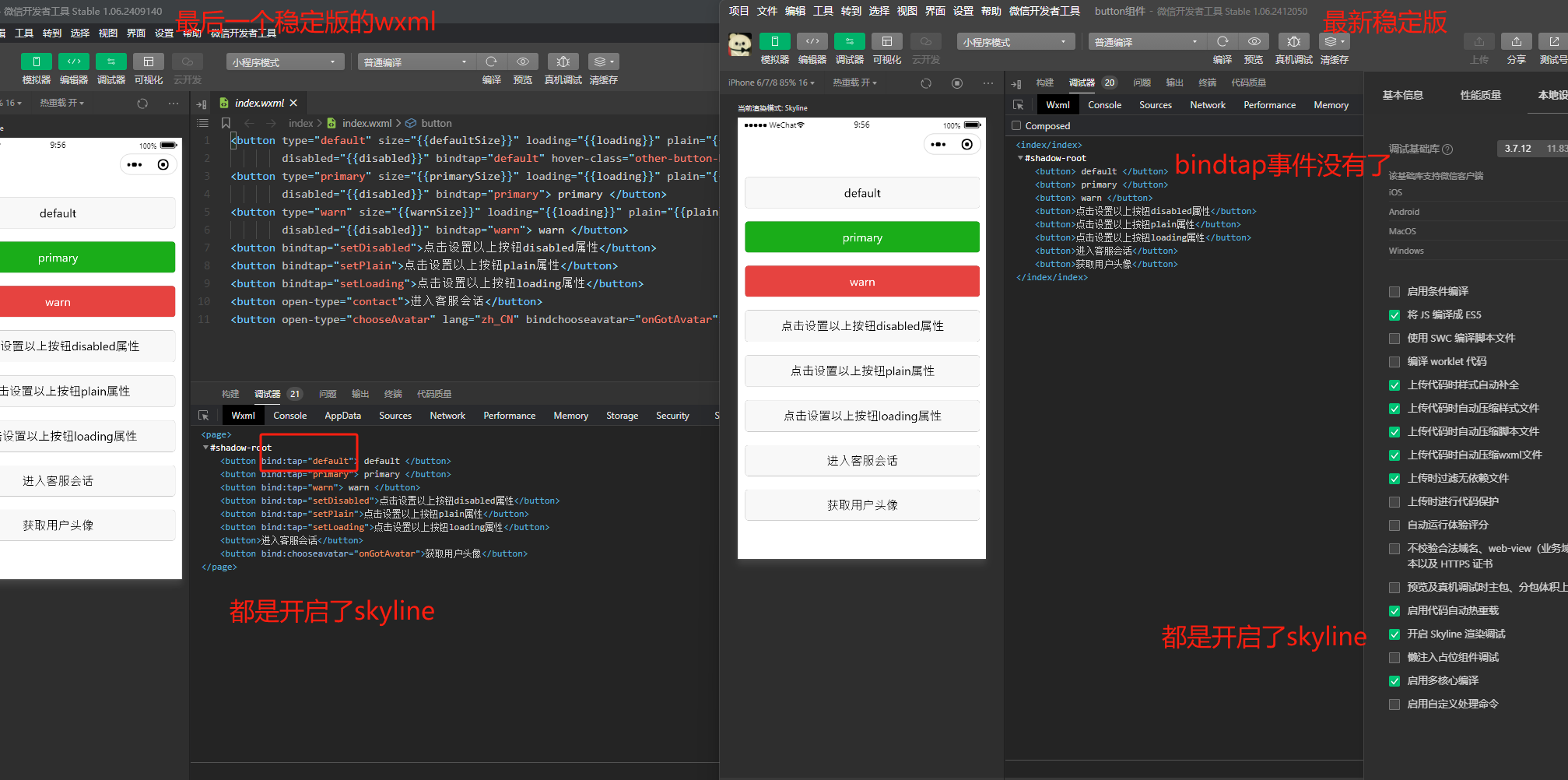Open 小程序模式 dropdown in left window
Screen dimensions: 1568x780
tap(285, 61)
